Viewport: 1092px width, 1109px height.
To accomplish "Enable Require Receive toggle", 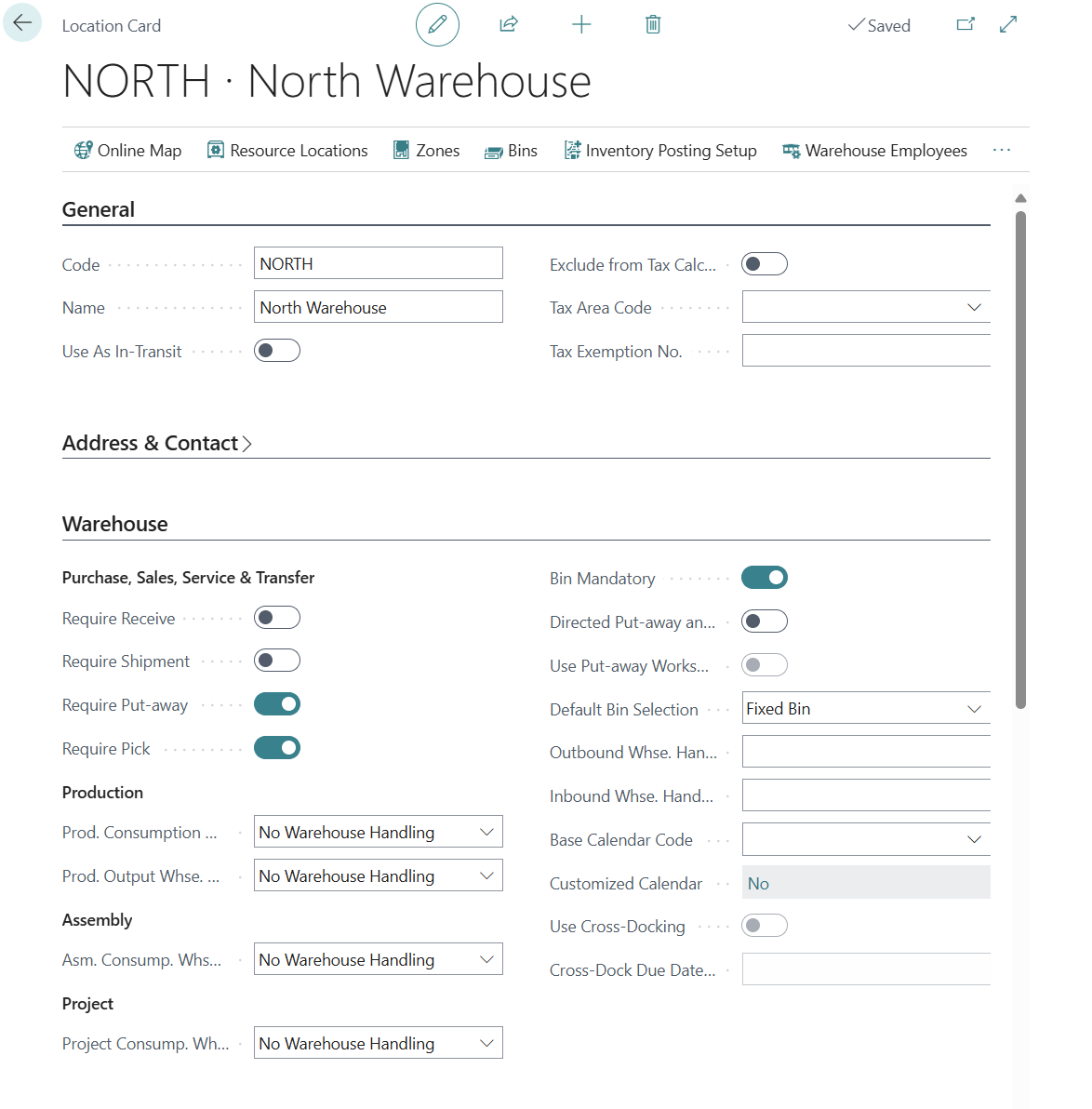I will click(x=277, y=618).
